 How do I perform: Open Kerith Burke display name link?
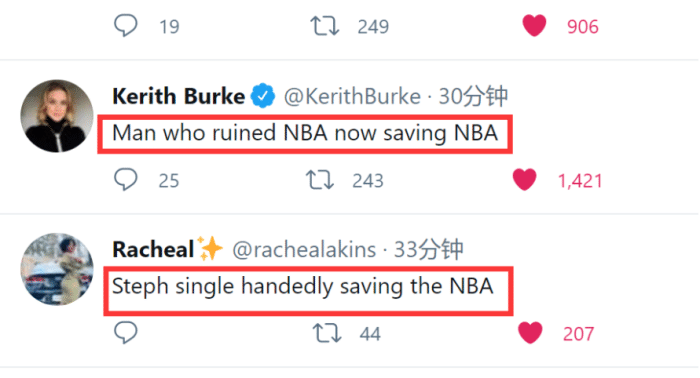[x=179, y=96]
